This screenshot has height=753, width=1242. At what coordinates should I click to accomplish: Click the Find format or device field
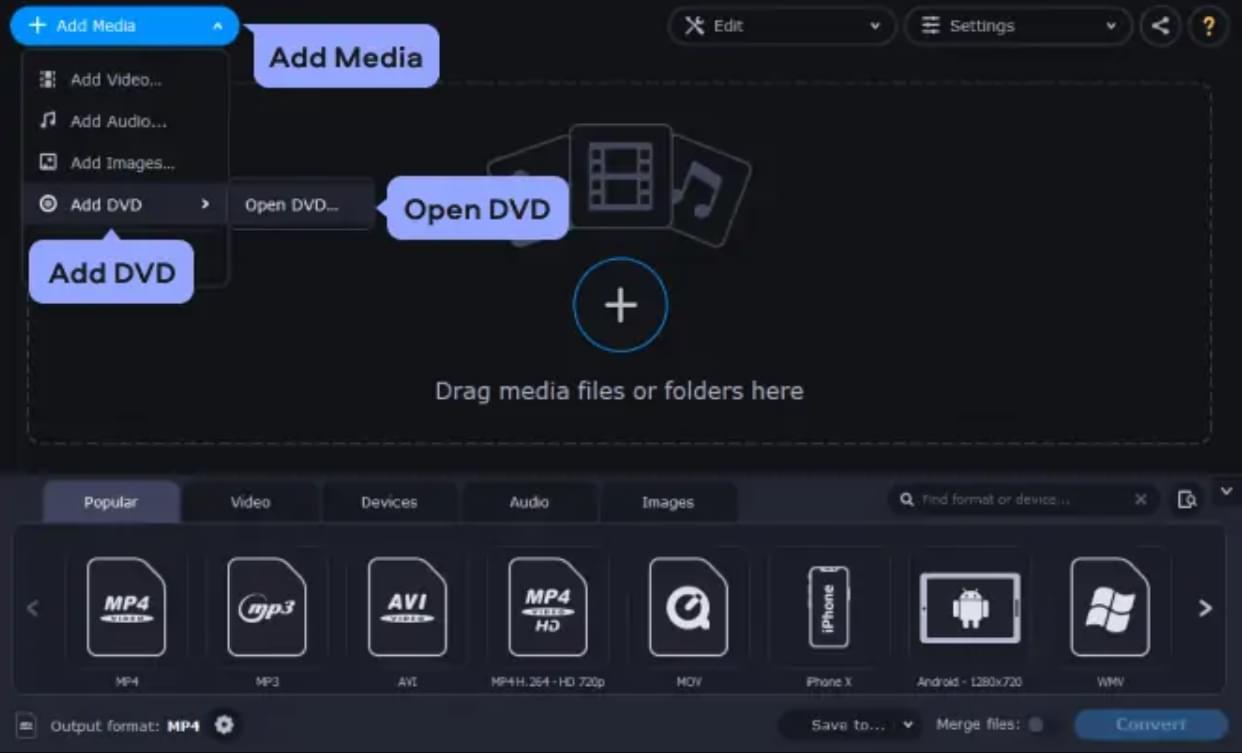point(1022,499)
